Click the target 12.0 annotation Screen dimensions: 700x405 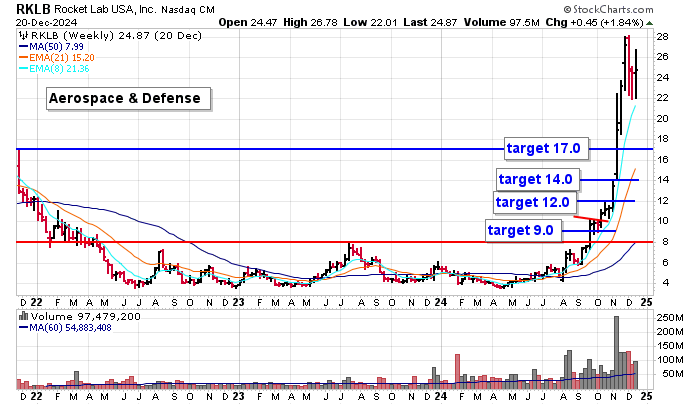point(535,202)
